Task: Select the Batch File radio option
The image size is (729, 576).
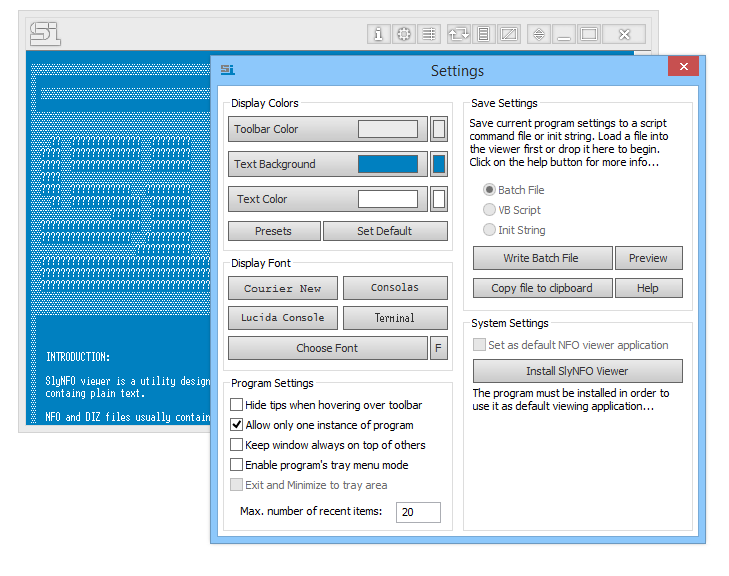Action: click(x=489, y=190)
